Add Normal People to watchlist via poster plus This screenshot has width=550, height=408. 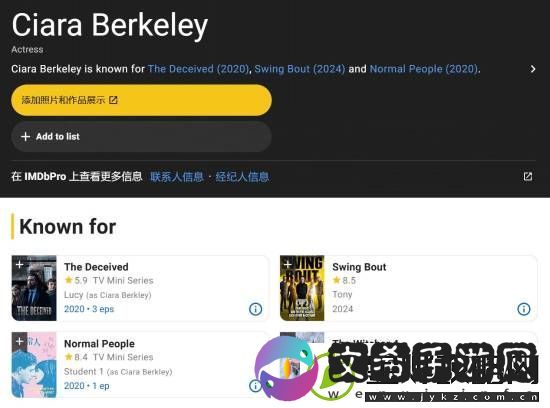pyautogui.click(x=20, y=341)
